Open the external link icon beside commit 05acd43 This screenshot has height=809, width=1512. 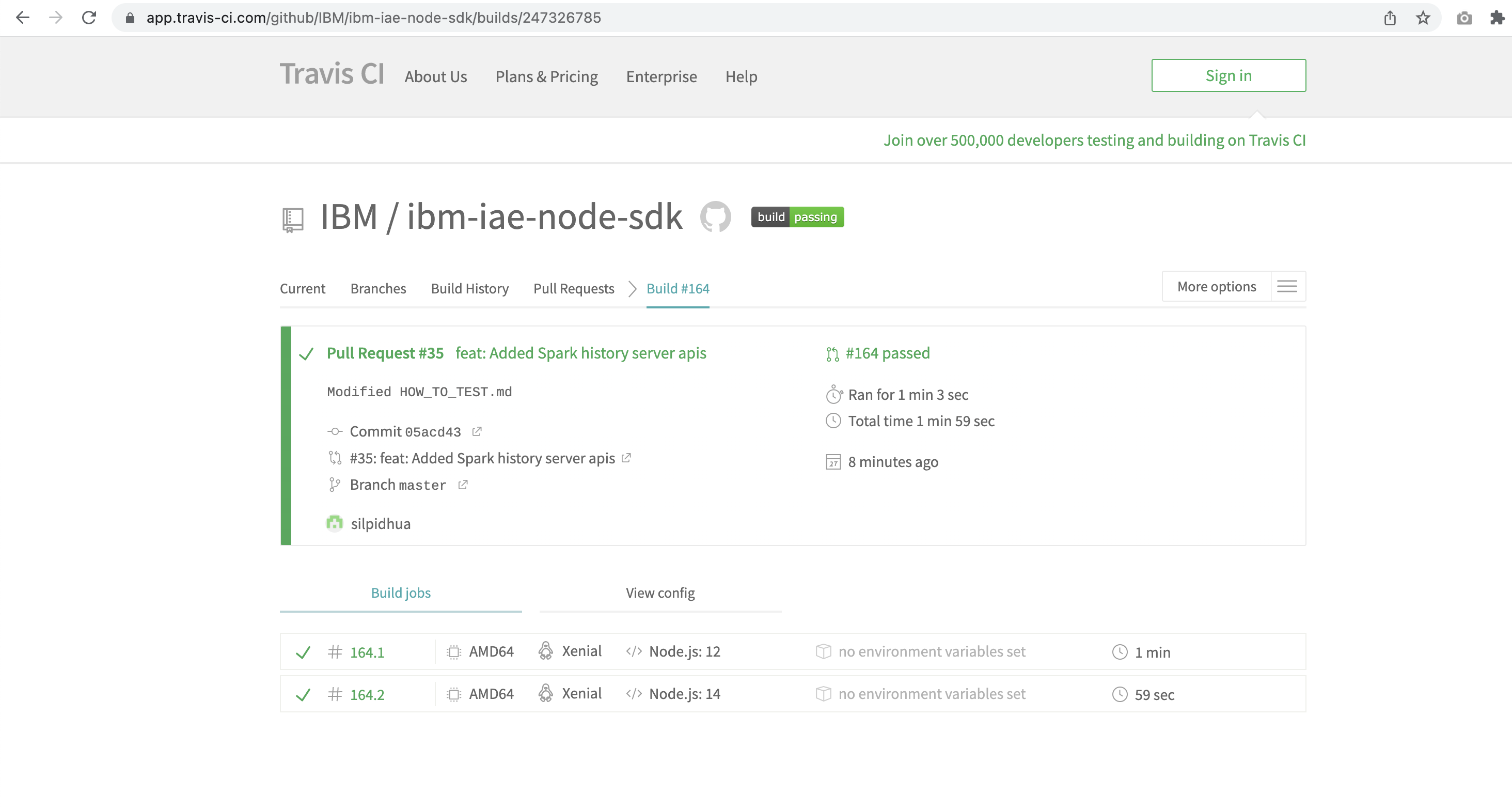tap(477, 431)
